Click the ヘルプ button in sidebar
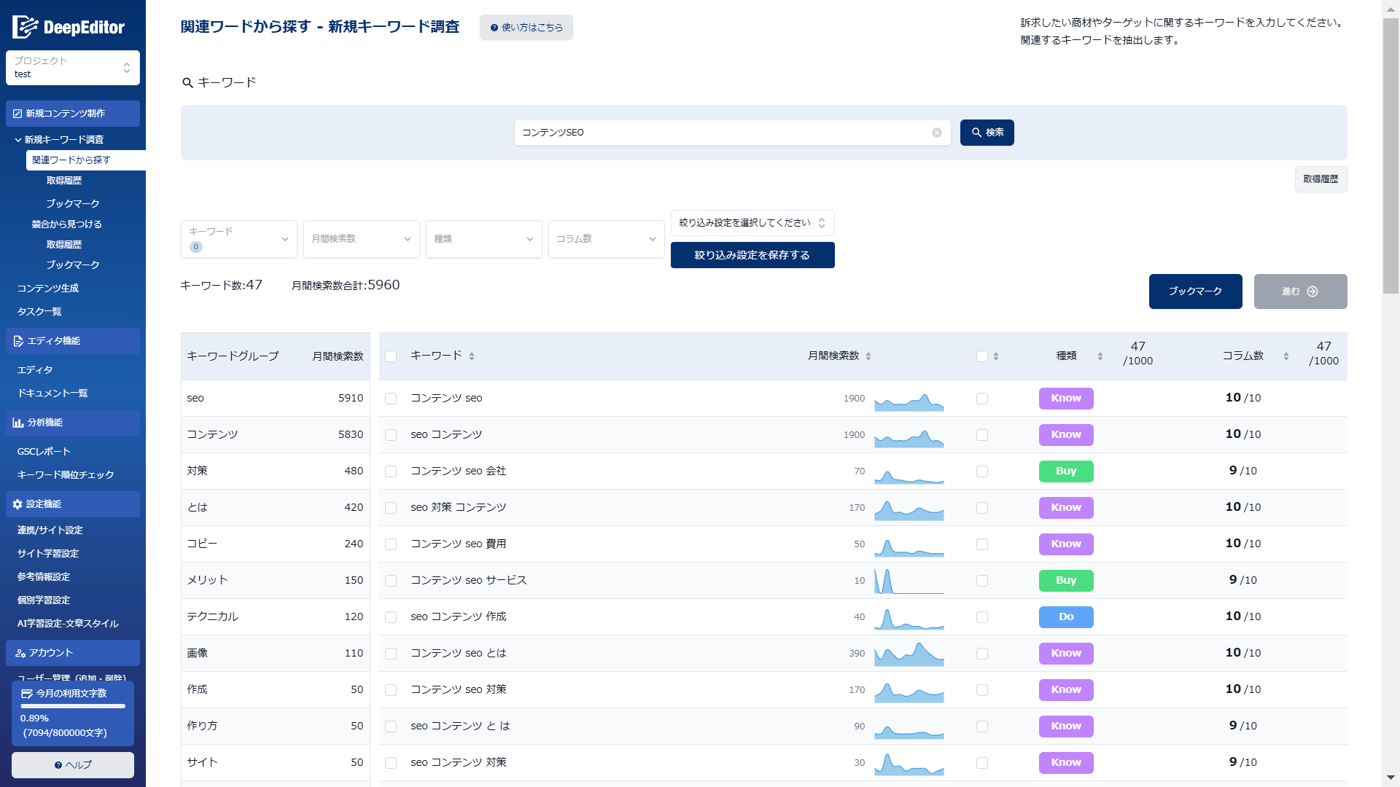 pos(73,765)
